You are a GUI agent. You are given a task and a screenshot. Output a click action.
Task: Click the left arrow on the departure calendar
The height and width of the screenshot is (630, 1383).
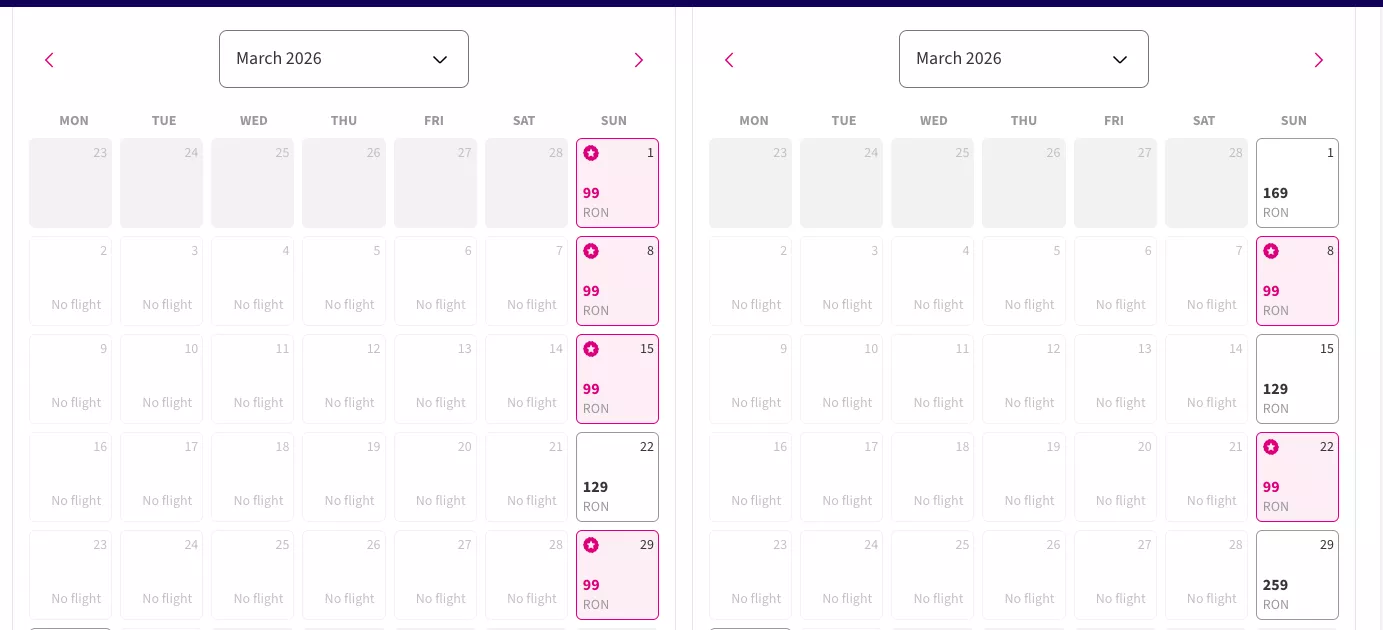coord(49,60)
